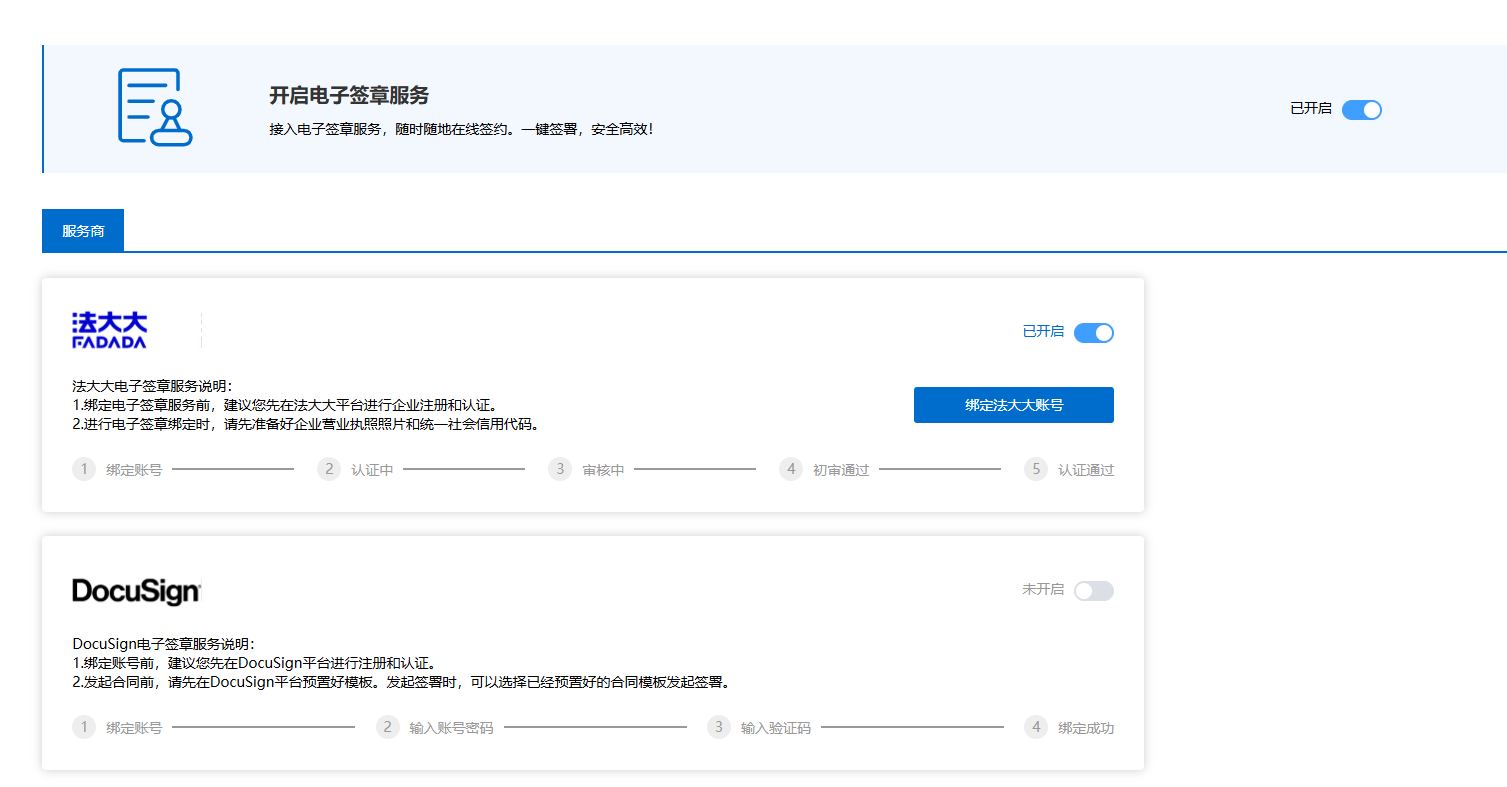Click DocuSign step 2 输入账号密码
Viewport: 1507px width, 787px height.
[388, 727]
